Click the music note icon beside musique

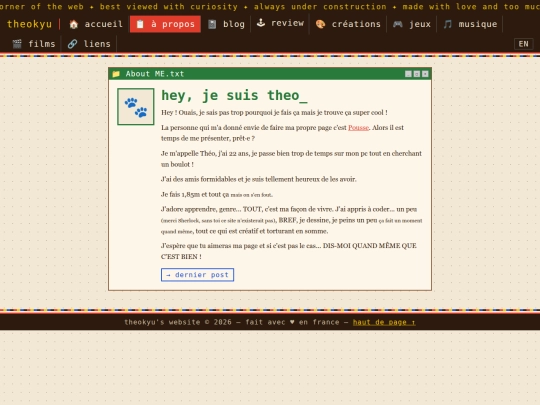point(447,24)
